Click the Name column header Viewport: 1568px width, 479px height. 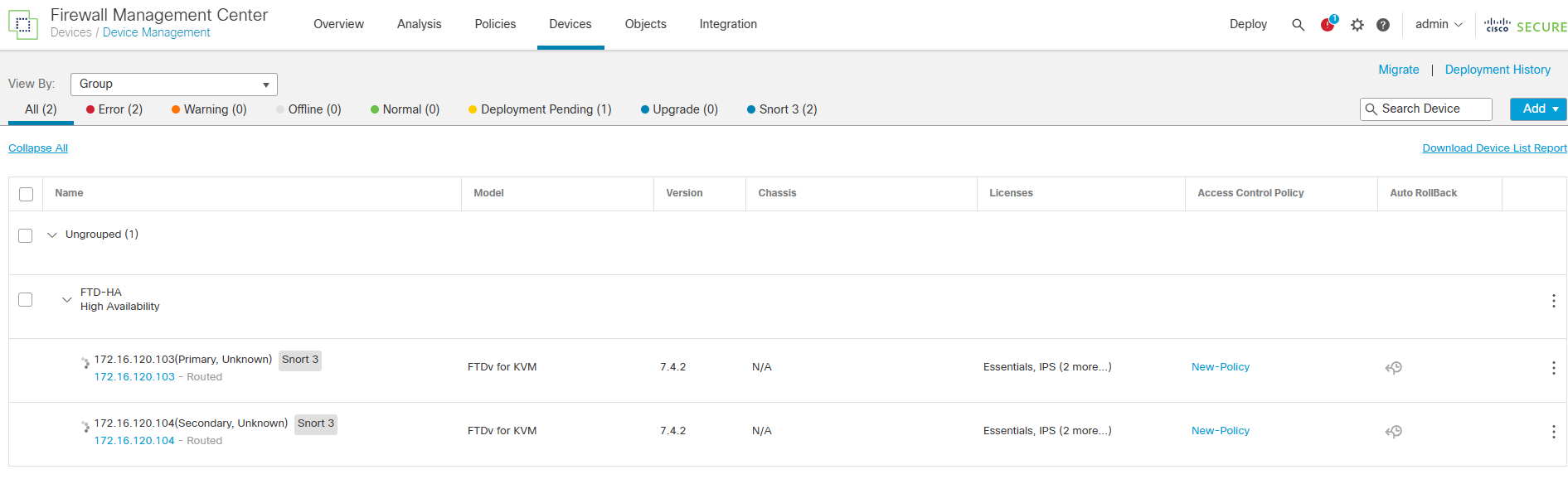pos(69,193)
